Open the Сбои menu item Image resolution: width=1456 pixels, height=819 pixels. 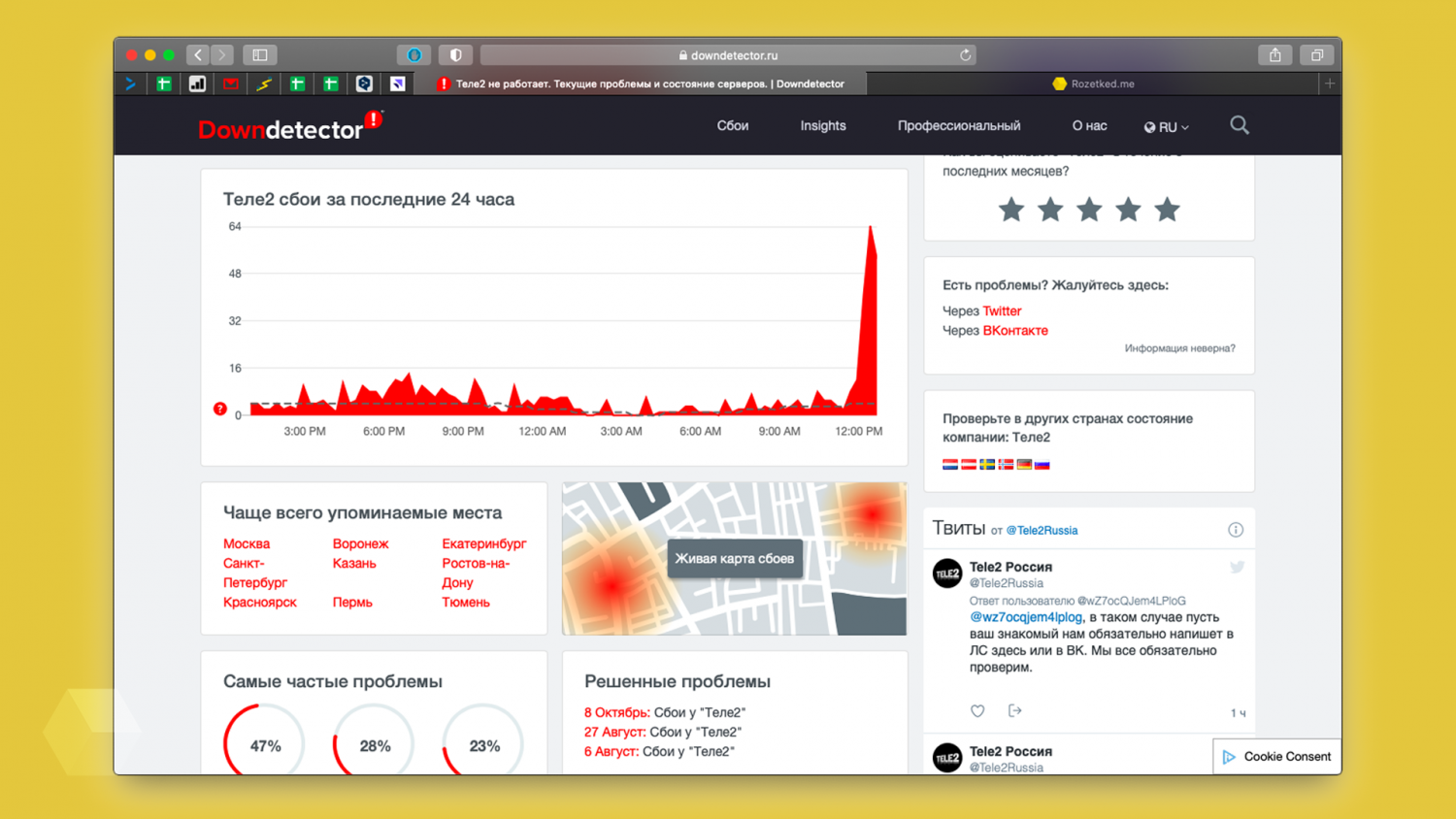pos(732,126)
